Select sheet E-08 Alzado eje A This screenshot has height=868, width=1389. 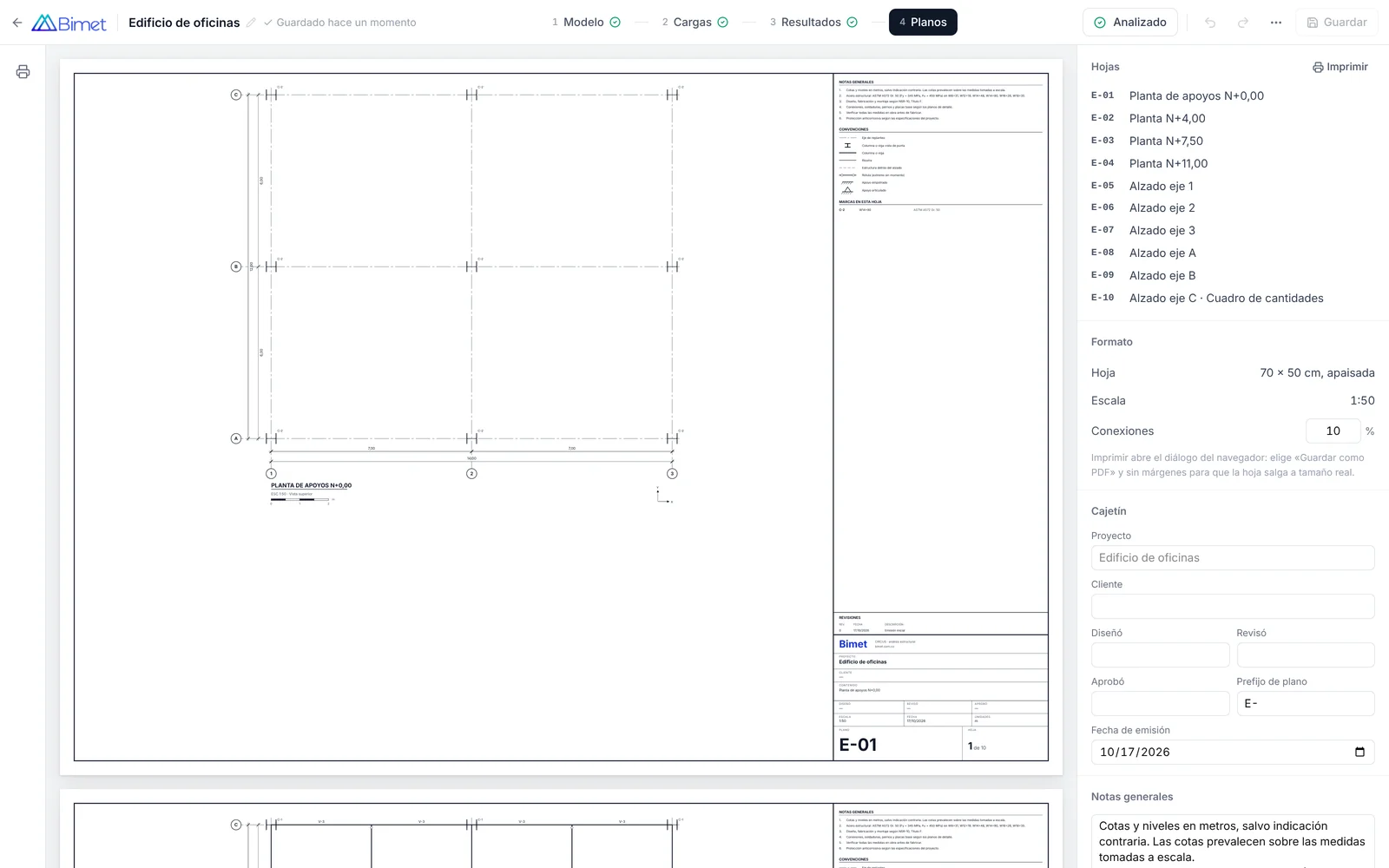(x=1233, y=253)
